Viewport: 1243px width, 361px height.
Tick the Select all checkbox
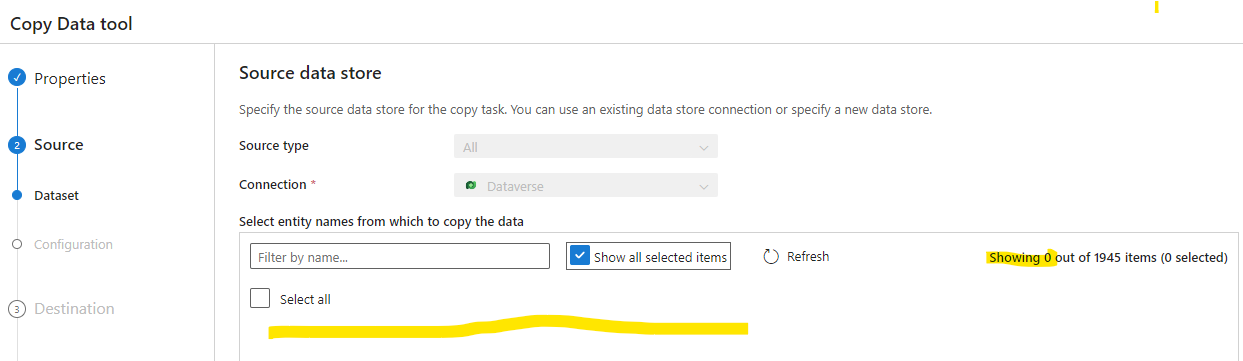[x=260, y=298]
